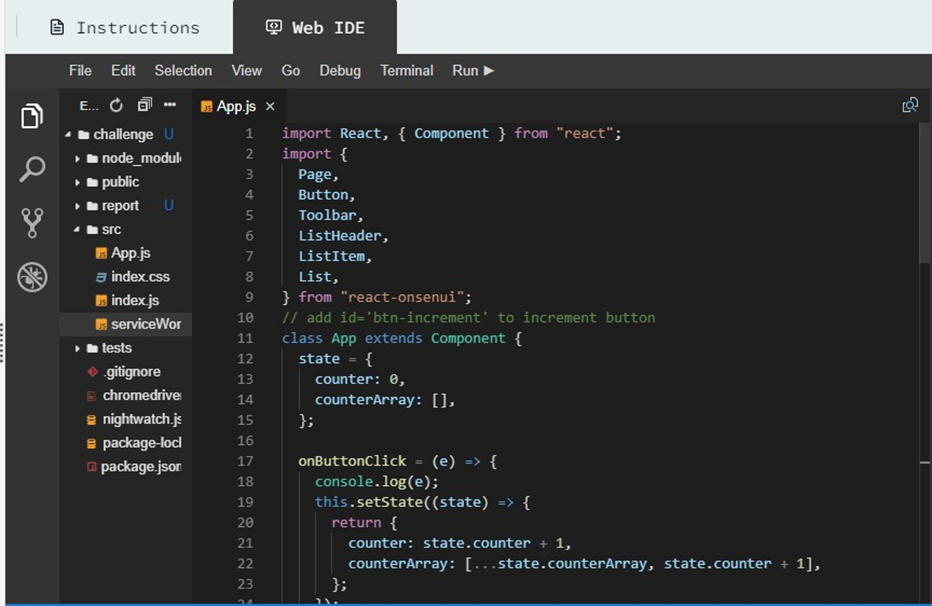932x606 pixels.
Task: Expand the report folder
Action: (x=77, y=206)
